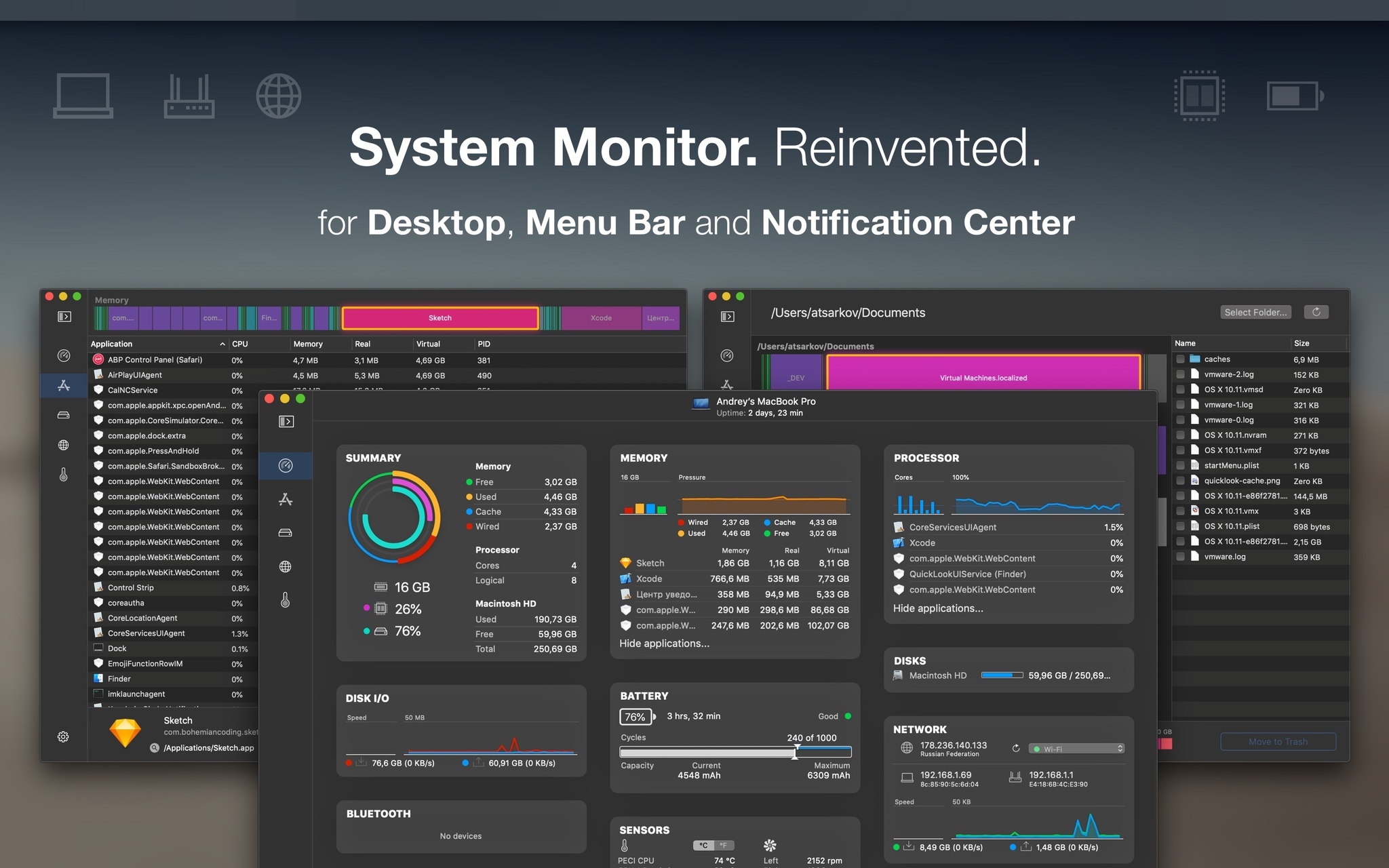The height and width of the screenshot is (868, 1389).
Task: Click the Wired legend dot in Memory chart
Action: tap(682, 522)
